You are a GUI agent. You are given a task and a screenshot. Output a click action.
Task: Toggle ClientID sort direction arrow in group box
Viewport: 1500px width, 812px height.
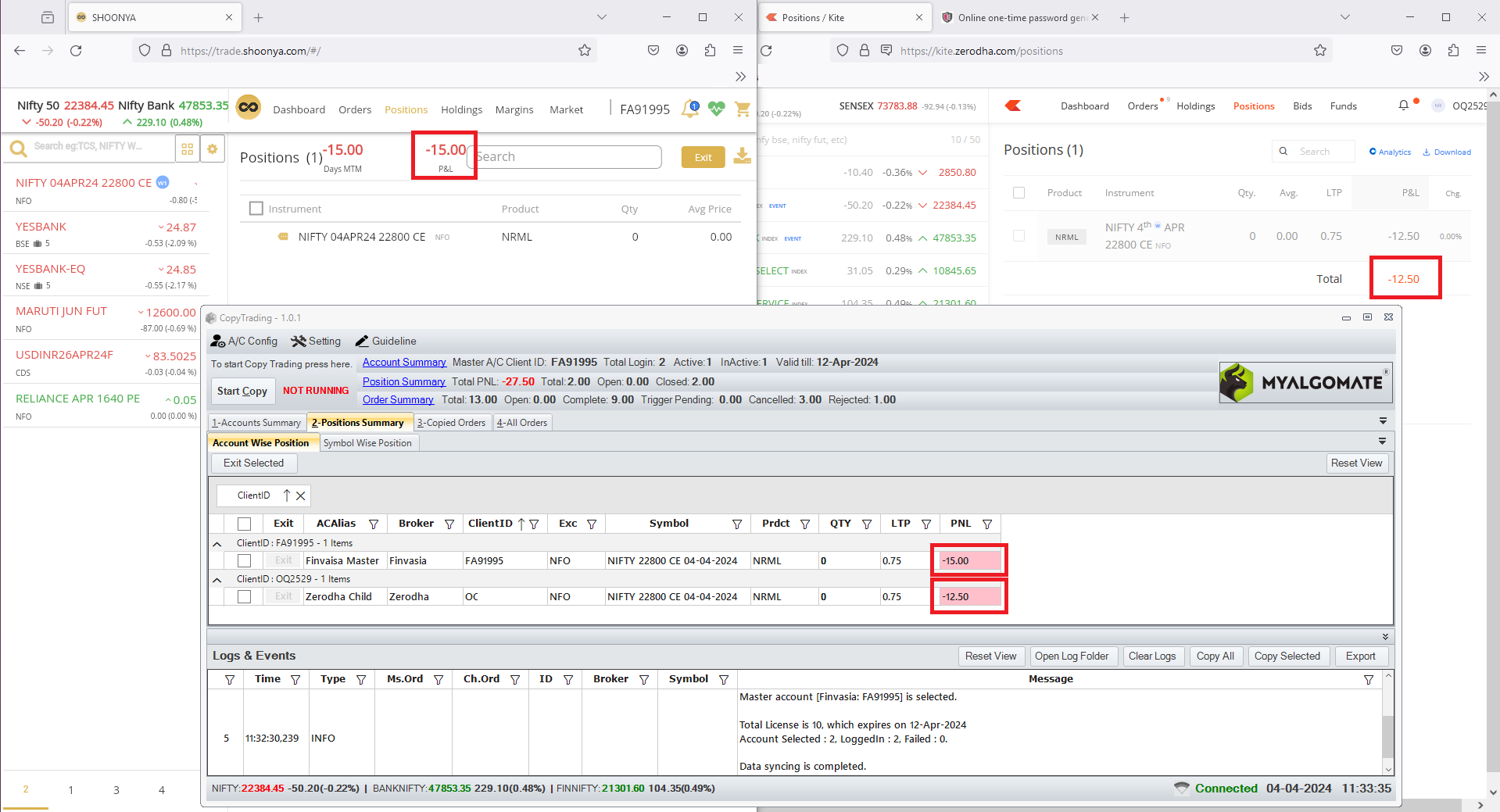pyautogui.click(x=287, y=495)
